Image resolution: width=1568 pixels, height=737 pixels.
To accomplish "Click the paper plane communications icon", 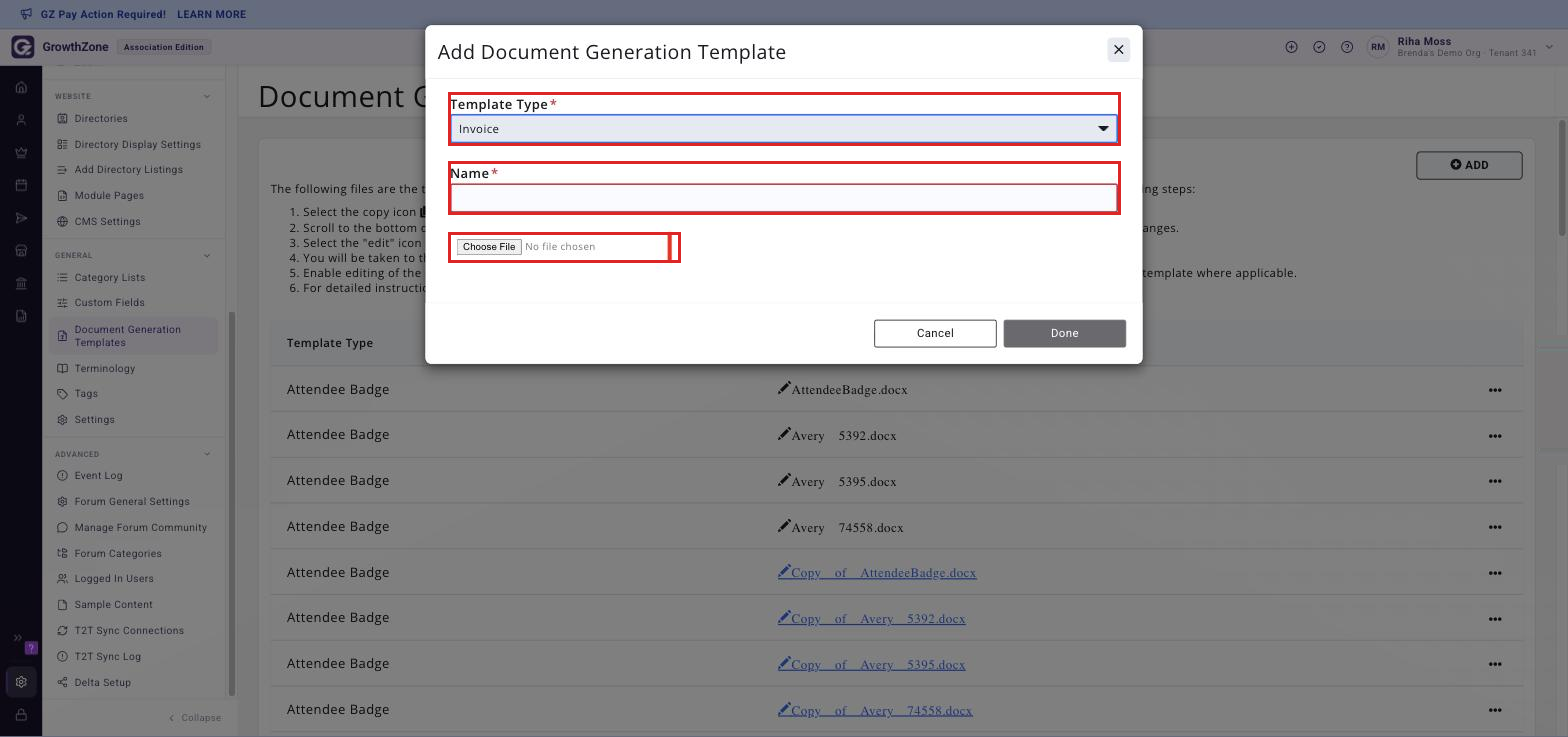I will tap(21, 218).
